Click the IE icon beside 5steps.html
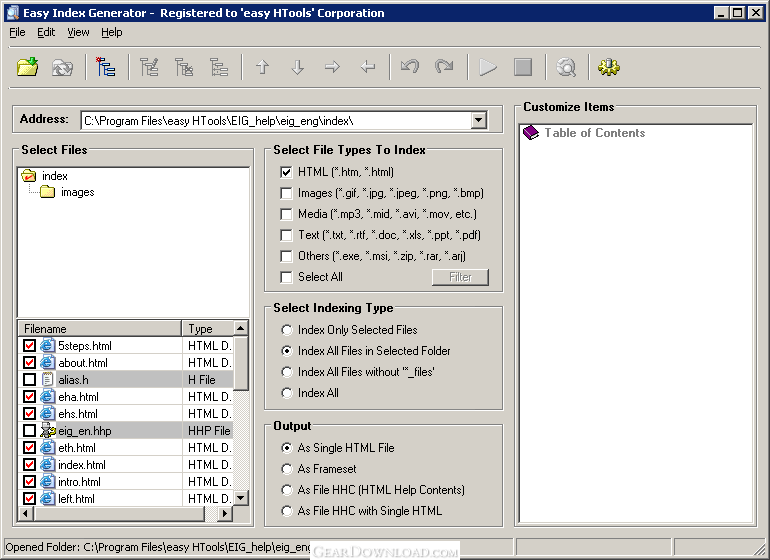The image size is (770, 560). (47, 345)
